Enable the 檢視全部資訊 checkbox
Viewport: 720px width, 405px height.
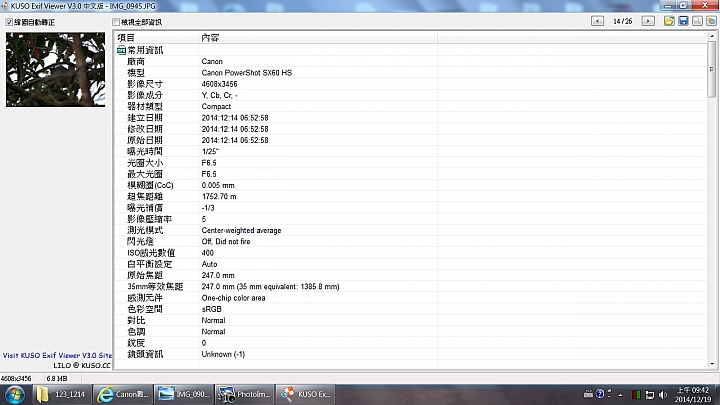[116, 22]
